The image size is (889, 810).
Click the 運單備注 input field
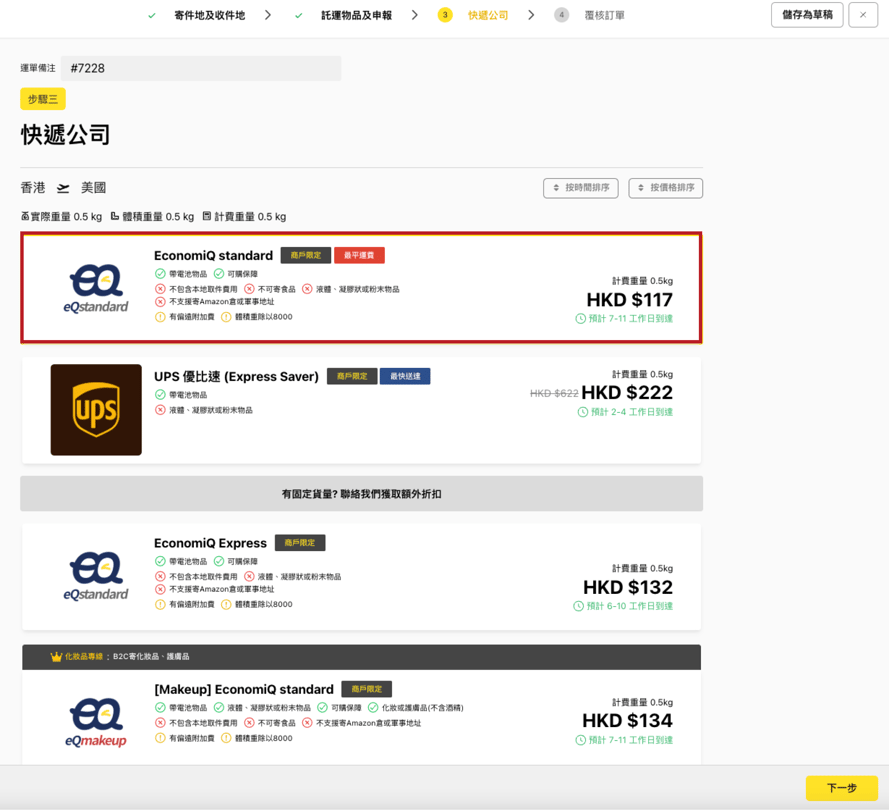200,68
